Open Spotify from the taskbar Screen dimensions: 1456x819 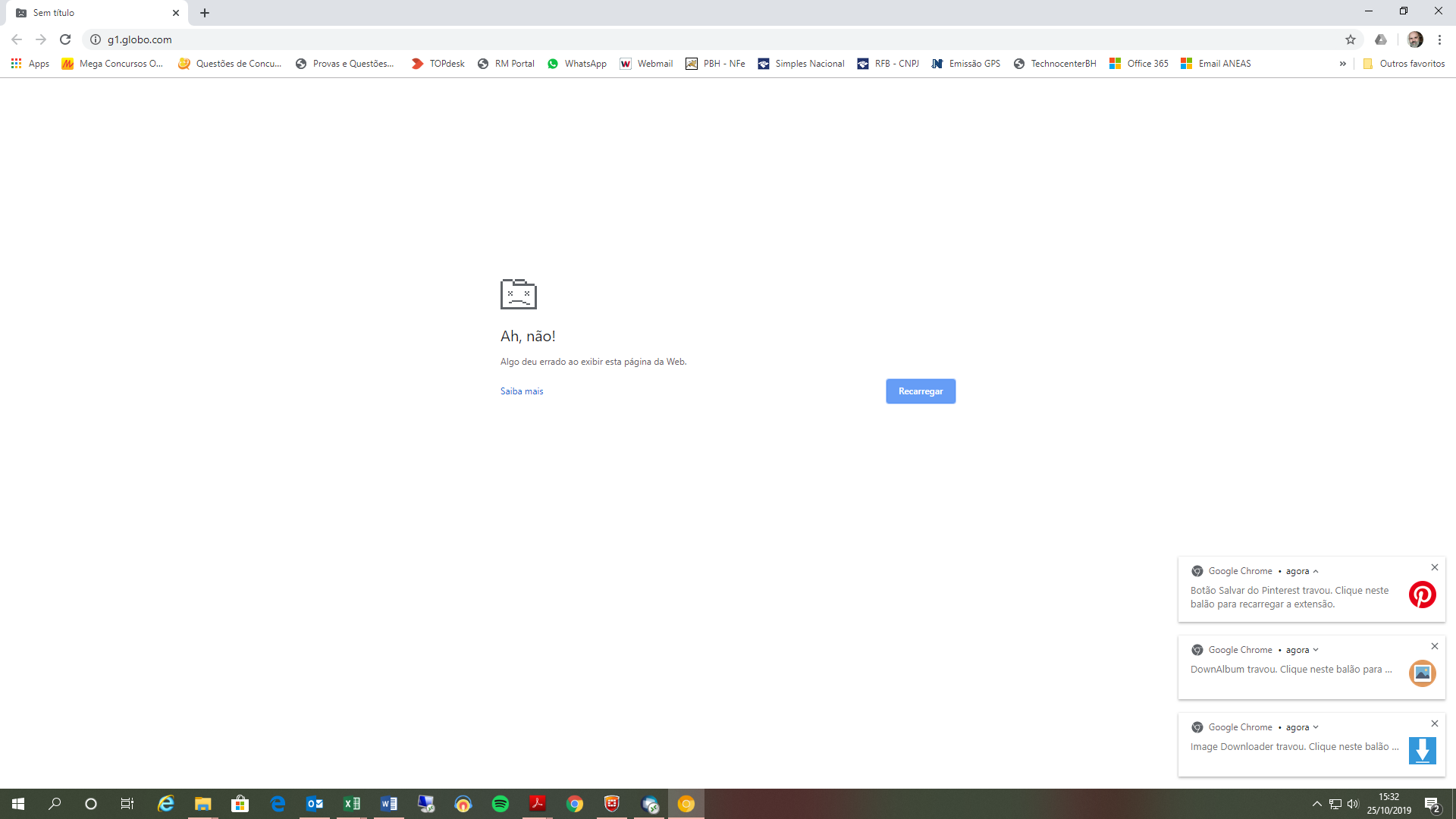point(500,803)
